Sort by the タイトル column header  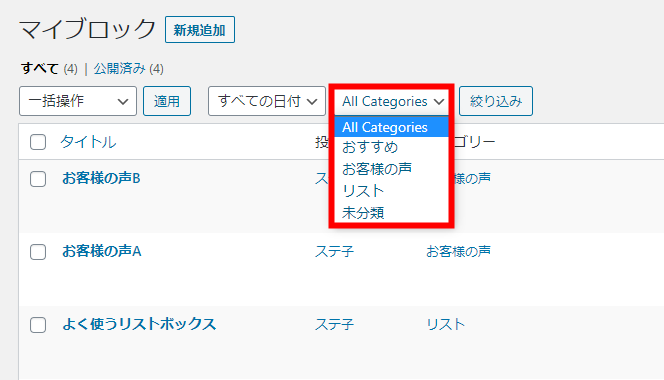88,142
